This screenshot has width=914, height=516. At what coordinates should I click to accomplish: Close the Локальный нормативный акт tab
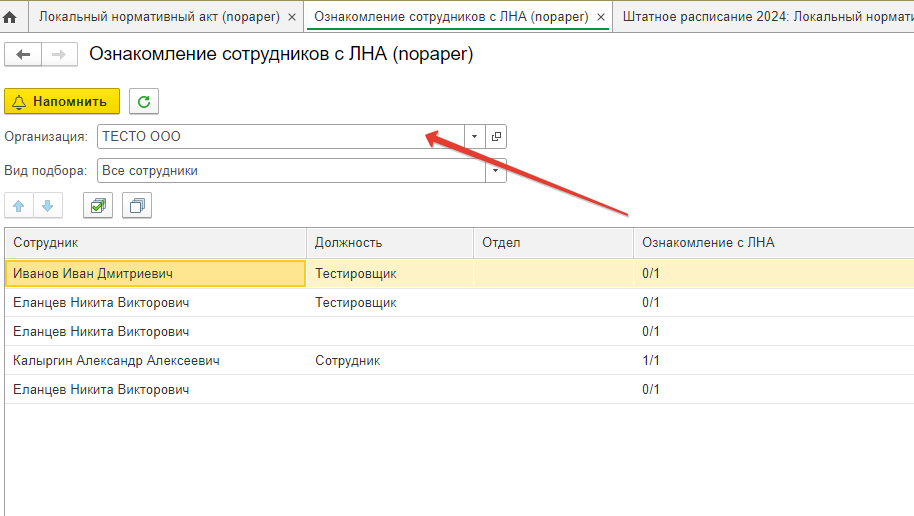click(292, 17)
